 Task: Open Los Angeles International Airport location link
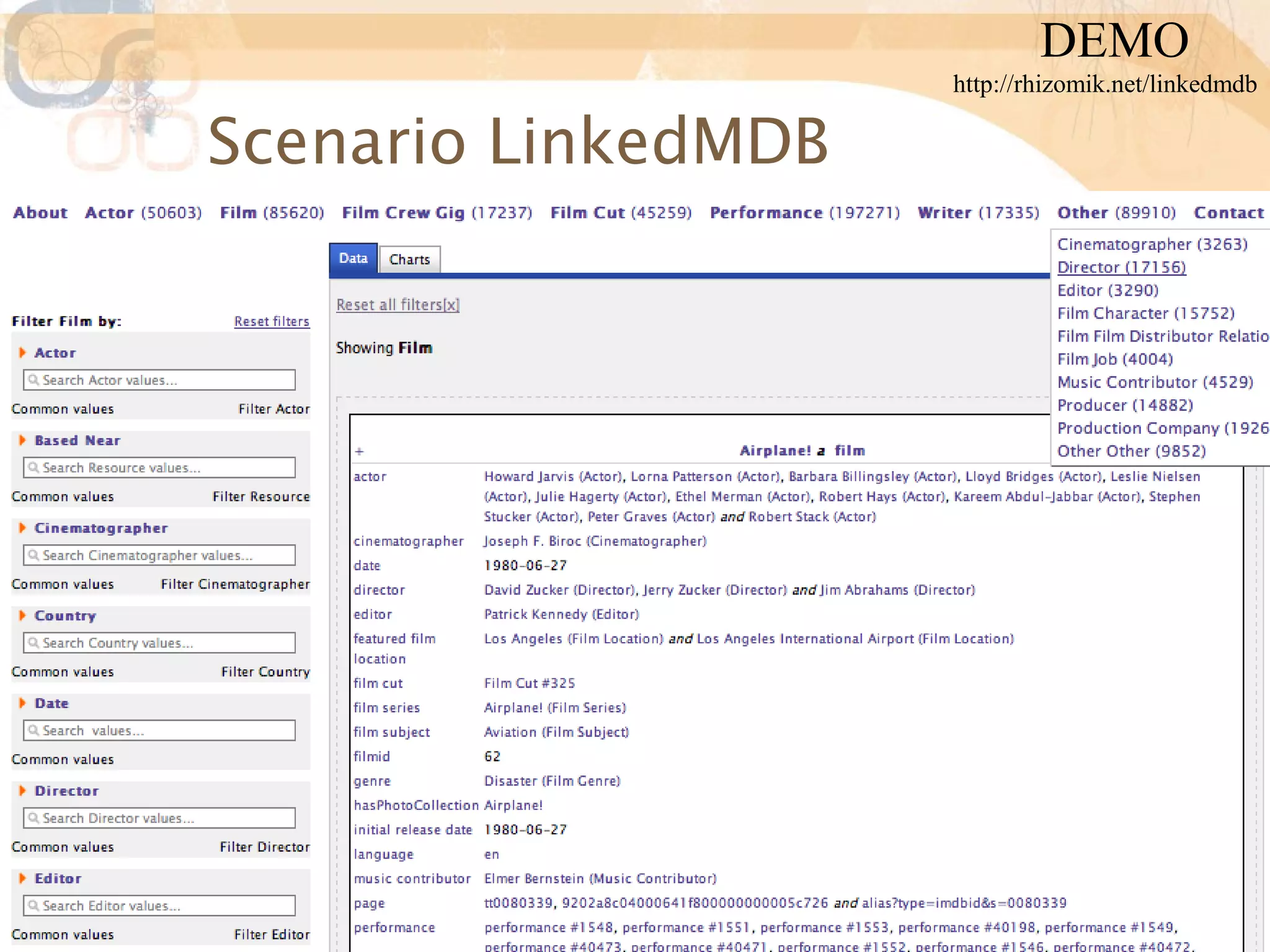click(x=855, y=639)
